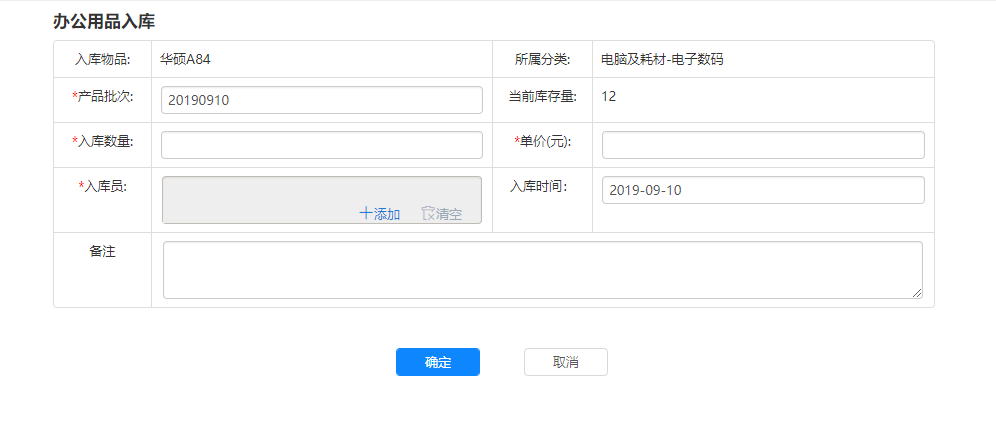This screenshot has width=996, height=440.
Task: Select the 华硕A84 item name text
Action: pyautogui.click(x=185, y=59)
